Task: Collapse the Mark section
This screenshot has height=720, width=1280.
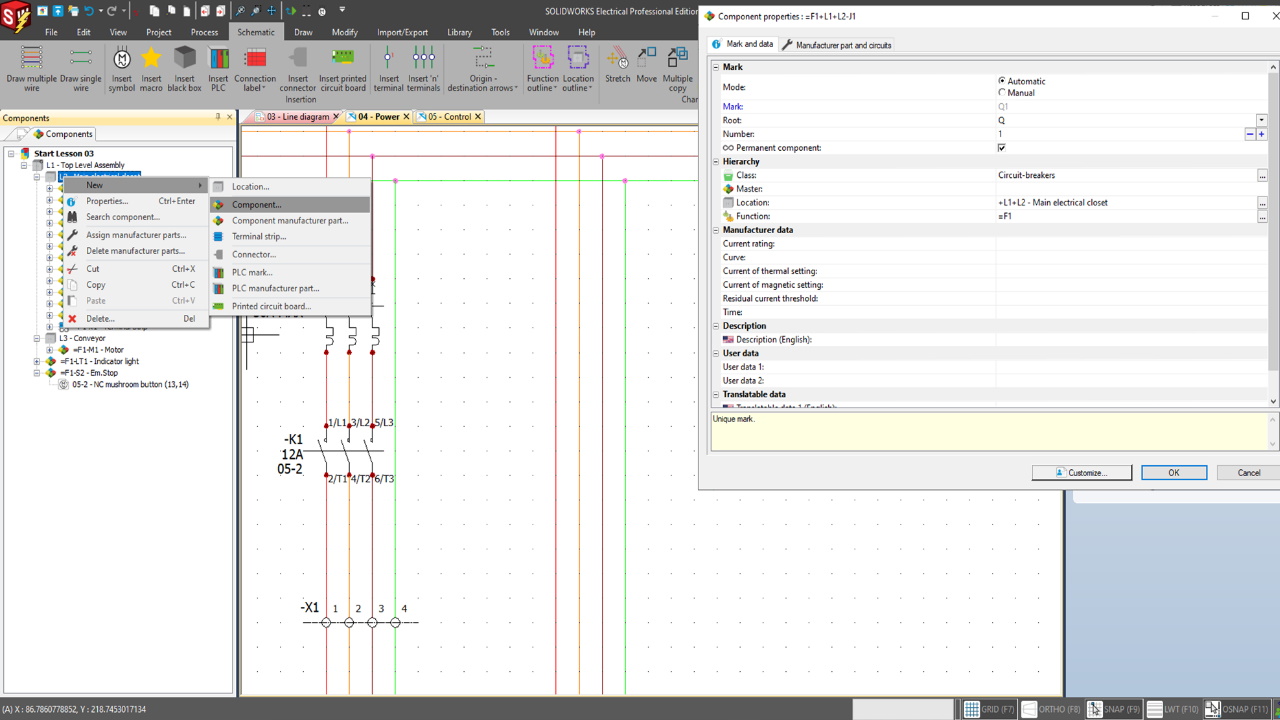Action: pyautogui.click(x=716, y=67)
